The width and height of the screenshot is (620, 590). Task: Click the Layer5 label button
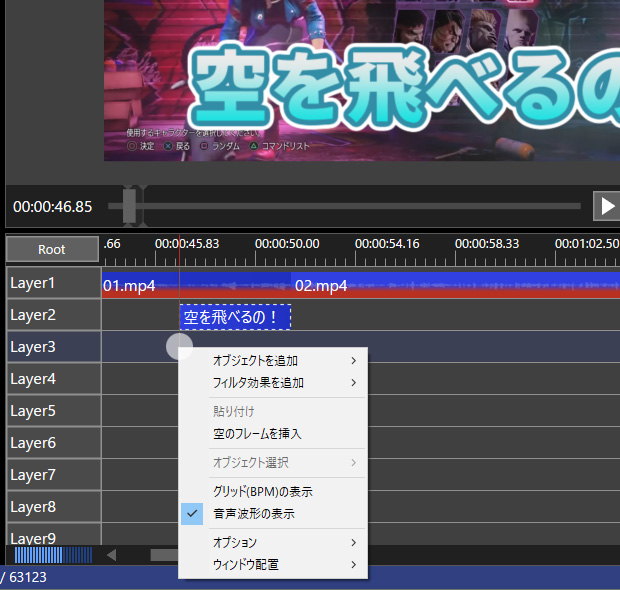(53, 411)
